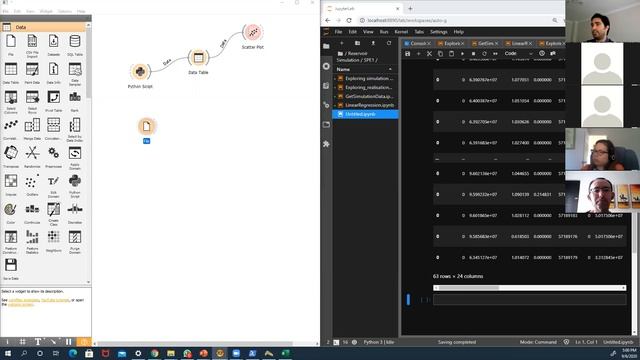This screenshot has width=640, height=360.
Task: Select the Scatter Plot node on canvas
Action: (253, 32)
